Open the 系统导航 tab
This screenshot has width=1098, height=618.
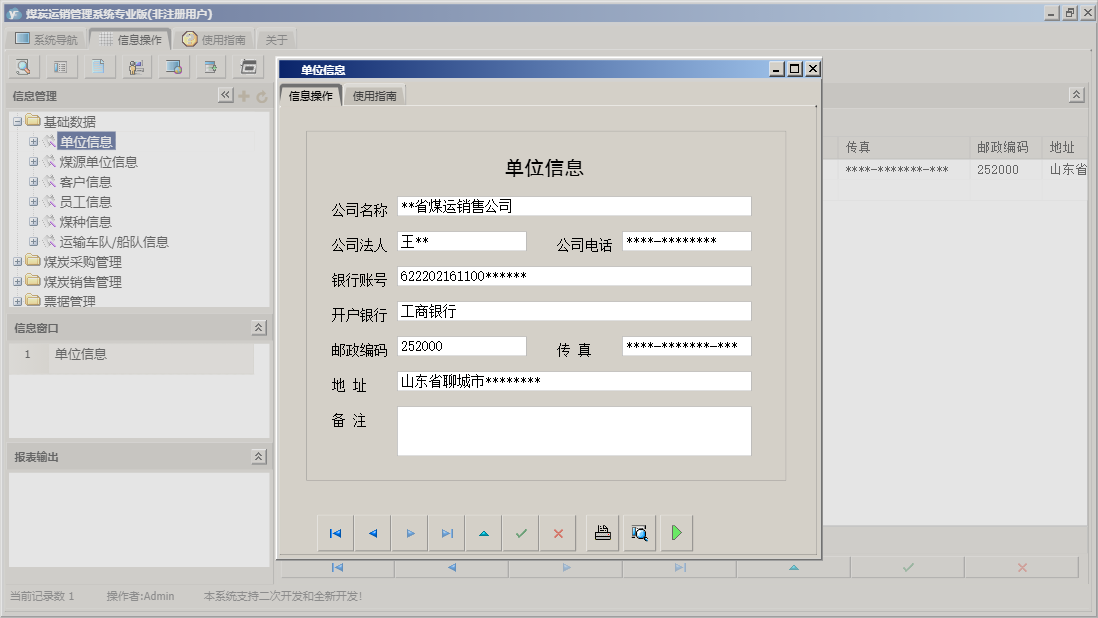click(46, 38)
